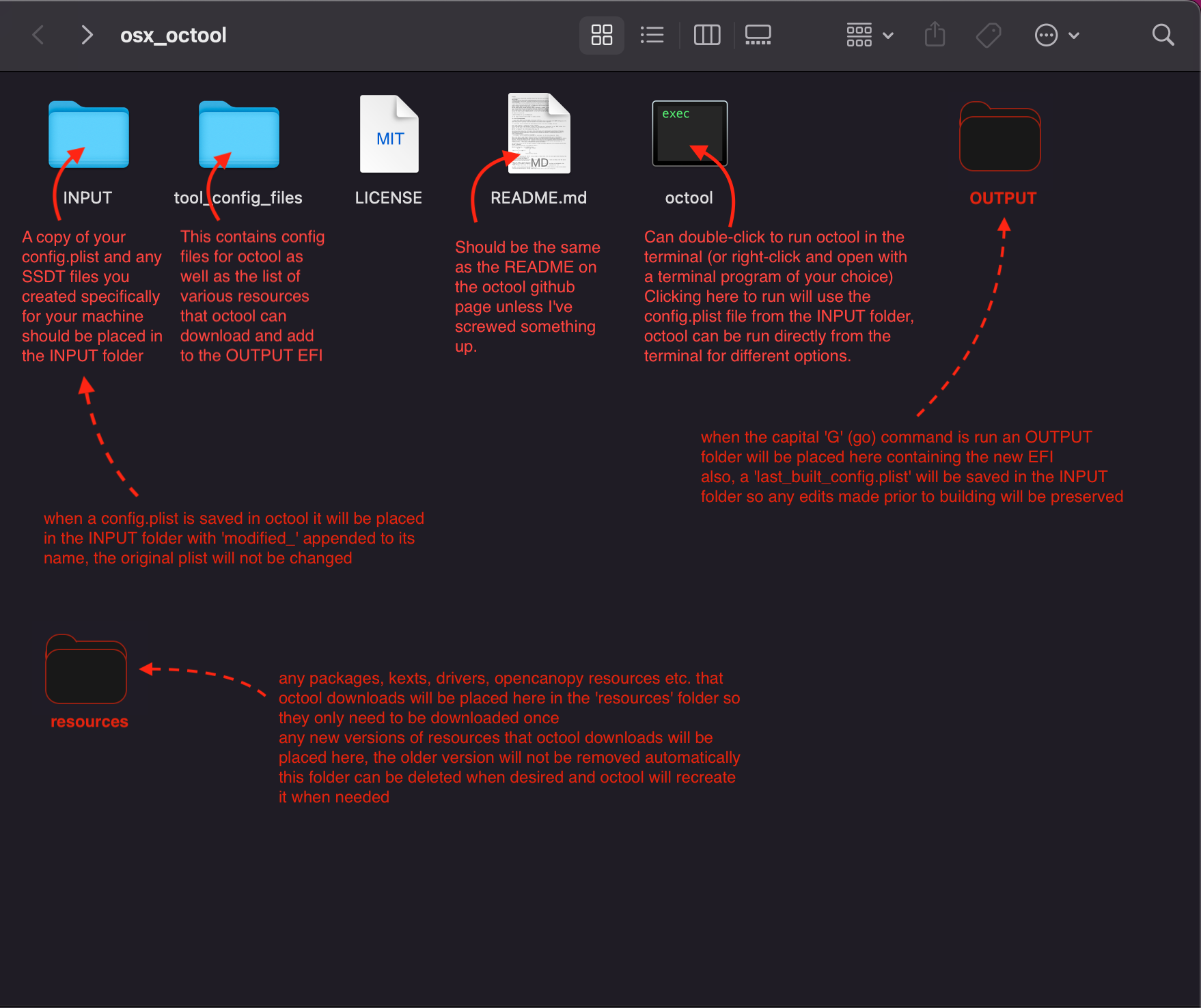
Task: Select the resources folder
Action: [86, 671]
